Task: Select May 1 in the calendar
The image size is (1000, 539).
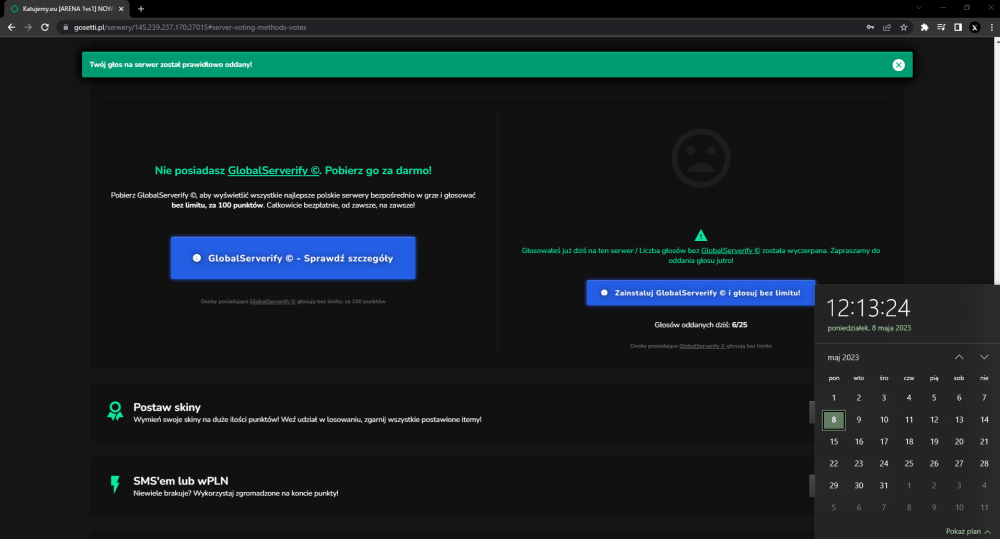Action: coord(834,398)
